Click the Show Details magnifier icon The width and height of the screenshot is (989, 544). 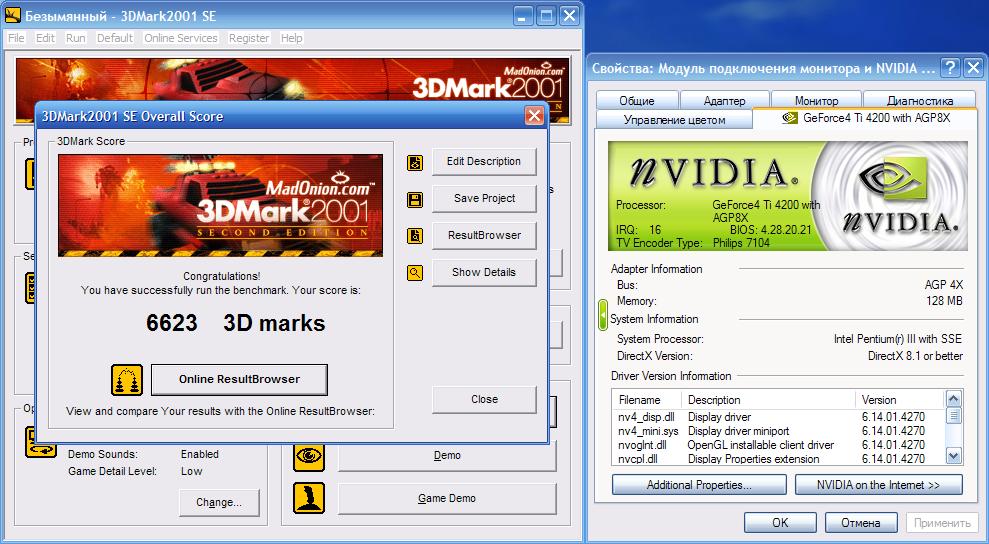click(415, 273)
